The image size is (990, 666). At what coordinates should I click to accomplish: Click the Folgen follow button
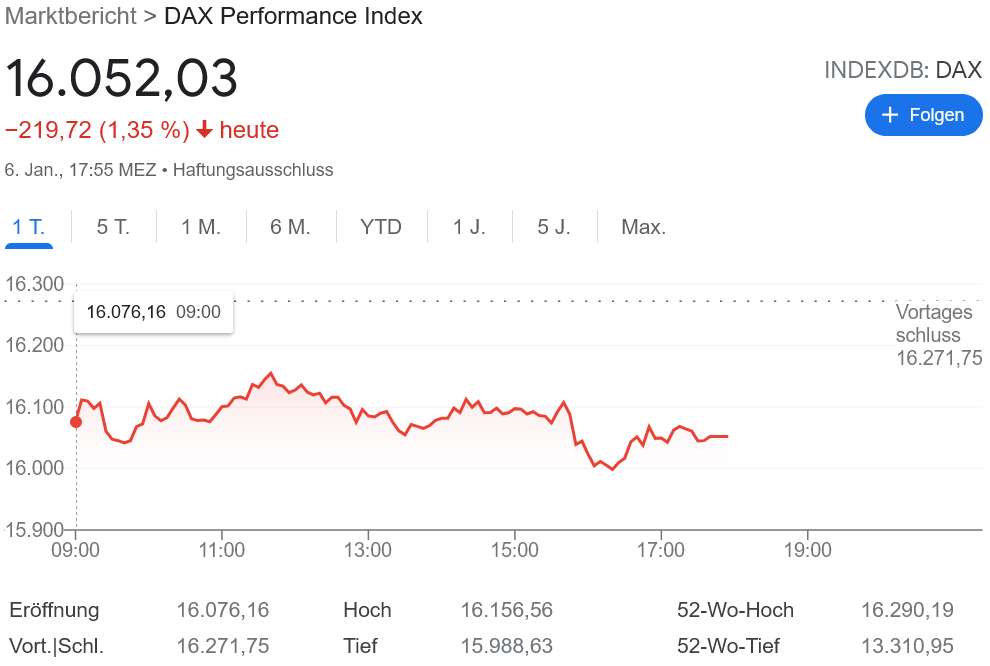tap(923, 115)
